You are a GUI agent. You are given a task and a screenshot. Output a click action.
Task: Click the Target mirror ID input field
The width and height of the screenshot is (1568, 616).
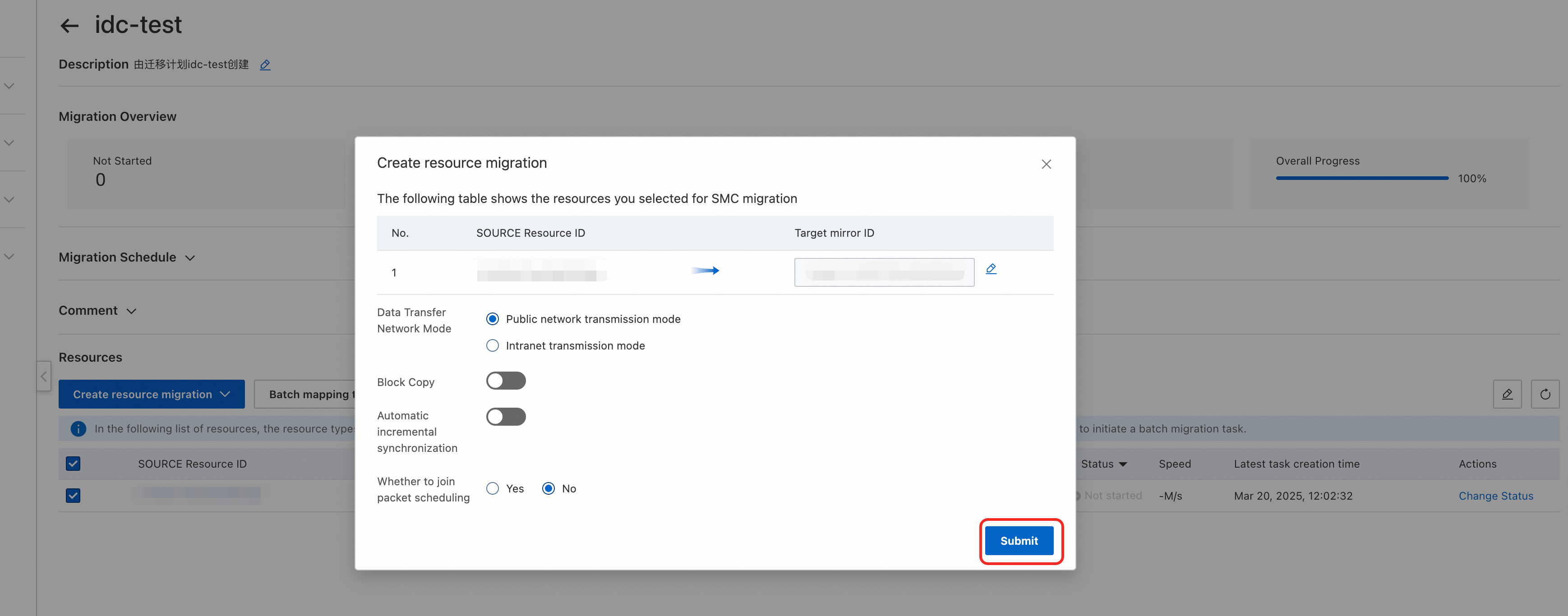pos(883,272)
